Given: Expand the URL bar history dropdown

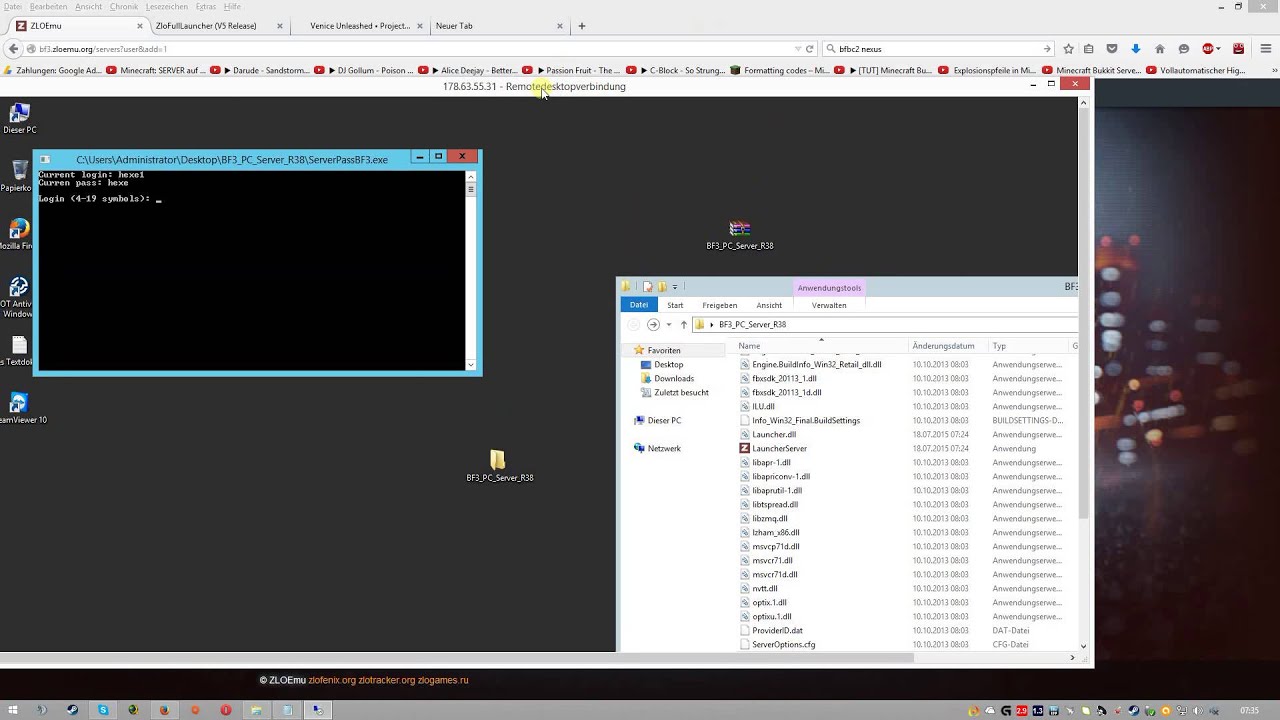Looking at the screenshot, I should point(797,48).
